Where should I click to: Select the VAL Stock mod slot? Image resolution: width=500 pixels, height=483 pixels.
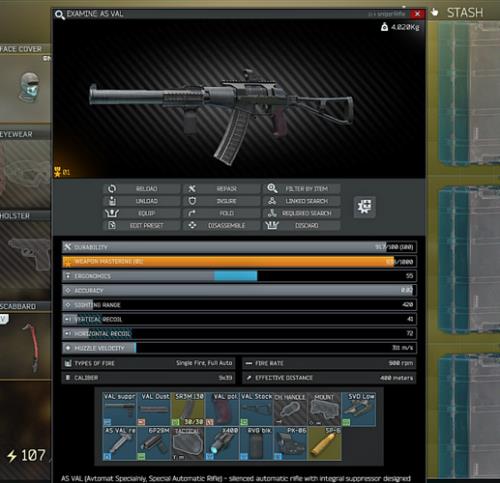pos(256,409)
